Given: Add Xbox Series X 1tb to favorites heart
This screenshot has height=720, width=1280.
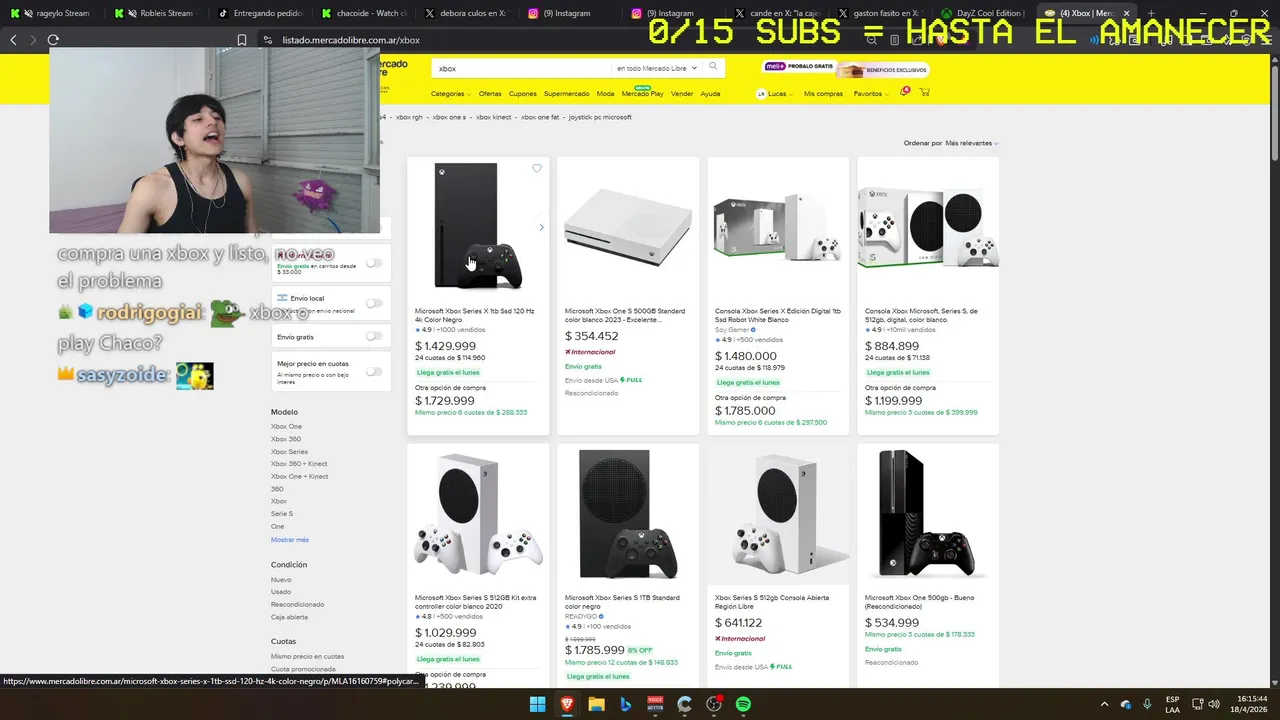Looking at the screenshot, I should click(537, 168).
